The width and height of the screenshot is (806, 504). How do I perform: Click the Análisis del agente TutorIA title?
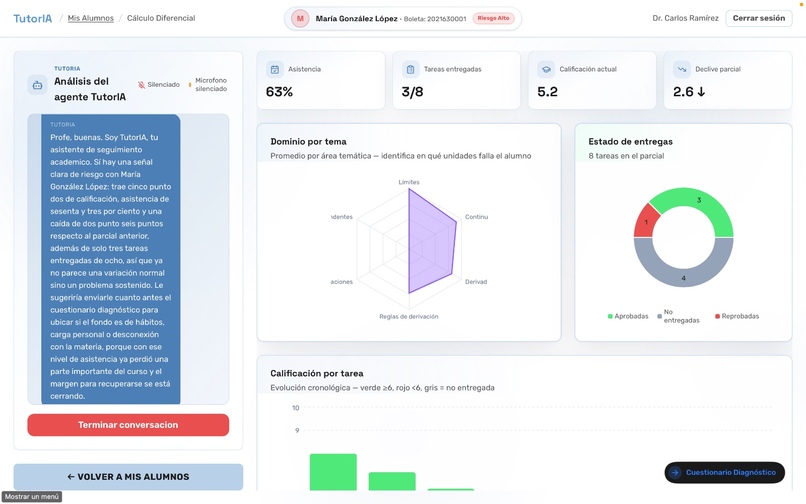pyautogui.click(x=90, y=89)
